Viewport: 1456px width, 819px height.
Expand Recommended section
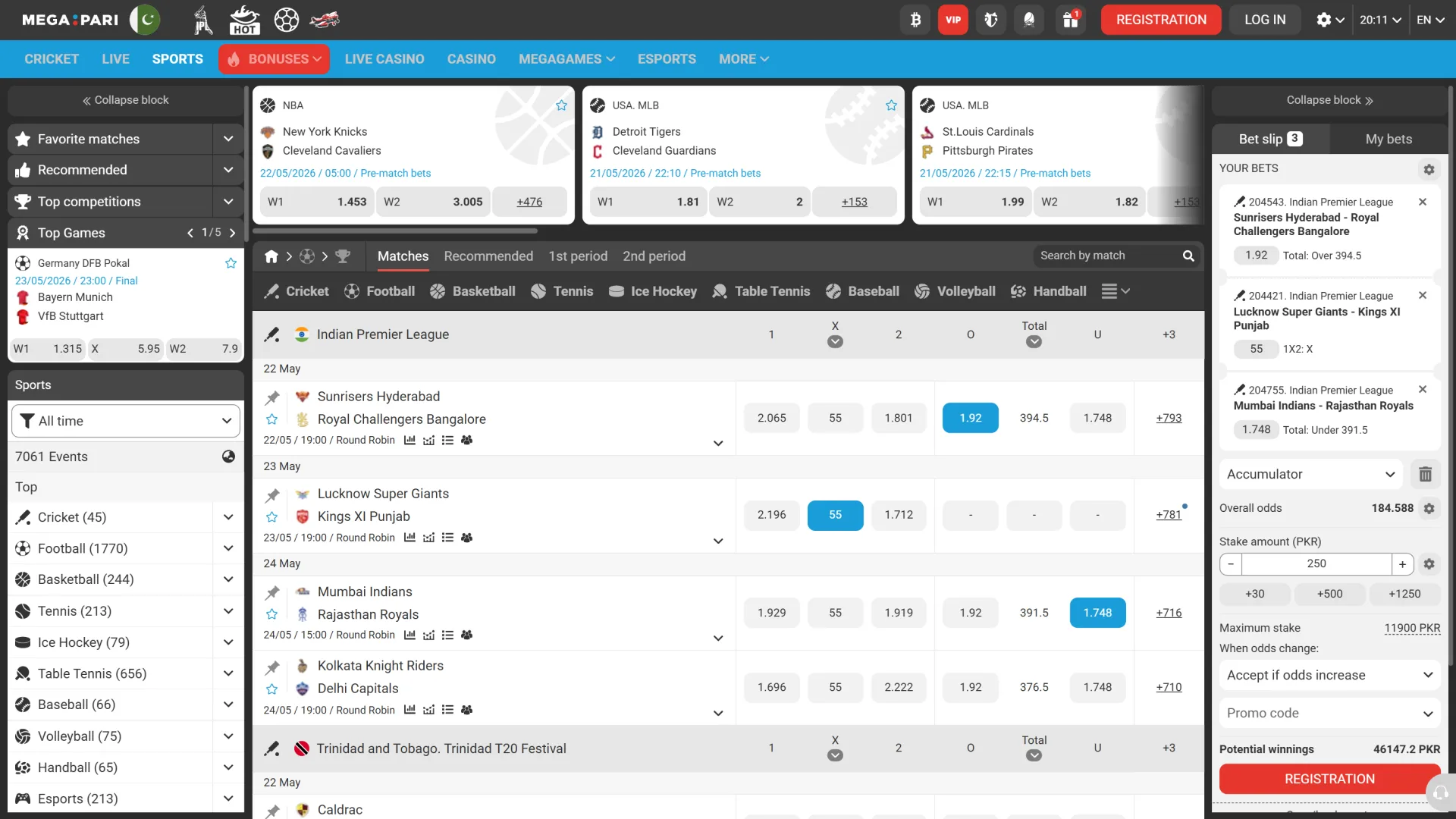tap(227, 170)
